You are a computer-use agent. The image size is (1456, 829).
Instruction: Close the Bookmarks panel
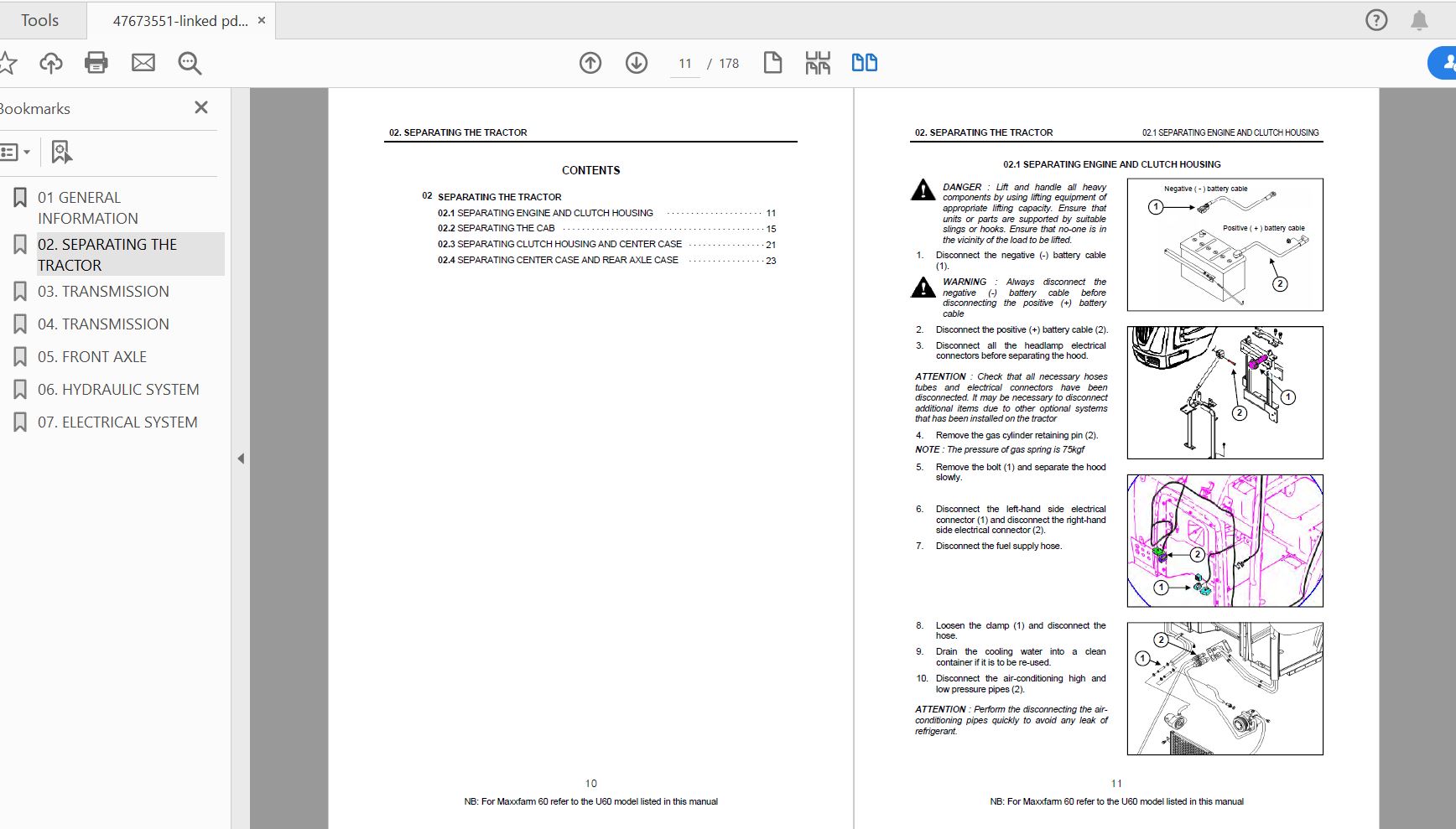coord(201,107)
